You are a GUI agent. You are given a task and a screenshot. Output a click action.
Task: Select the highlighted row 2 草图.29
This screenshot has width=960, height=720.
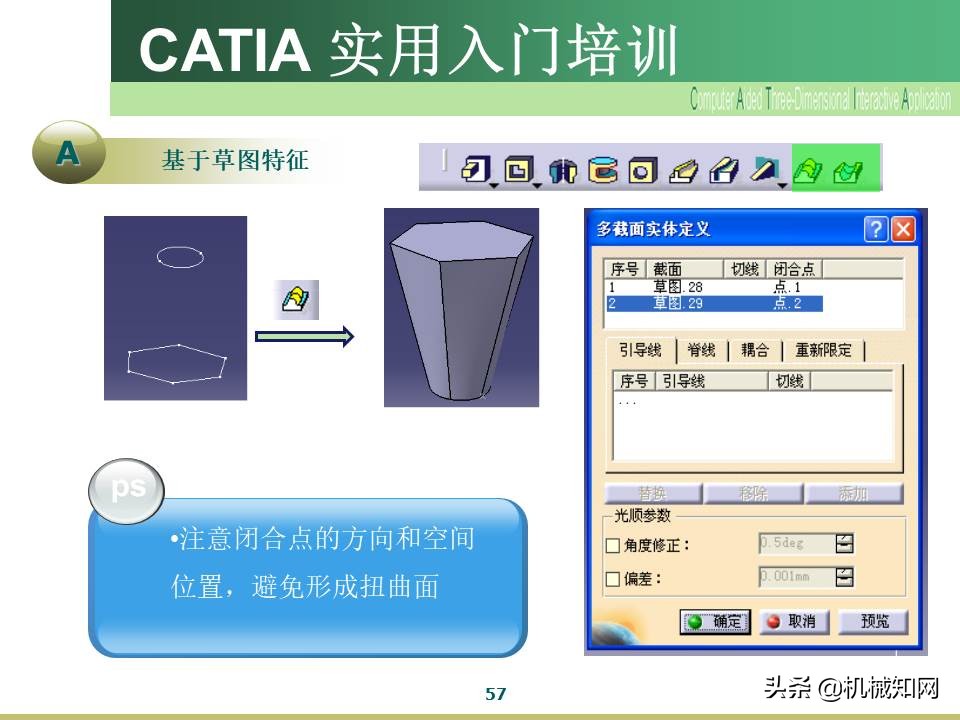click(714, 303)
